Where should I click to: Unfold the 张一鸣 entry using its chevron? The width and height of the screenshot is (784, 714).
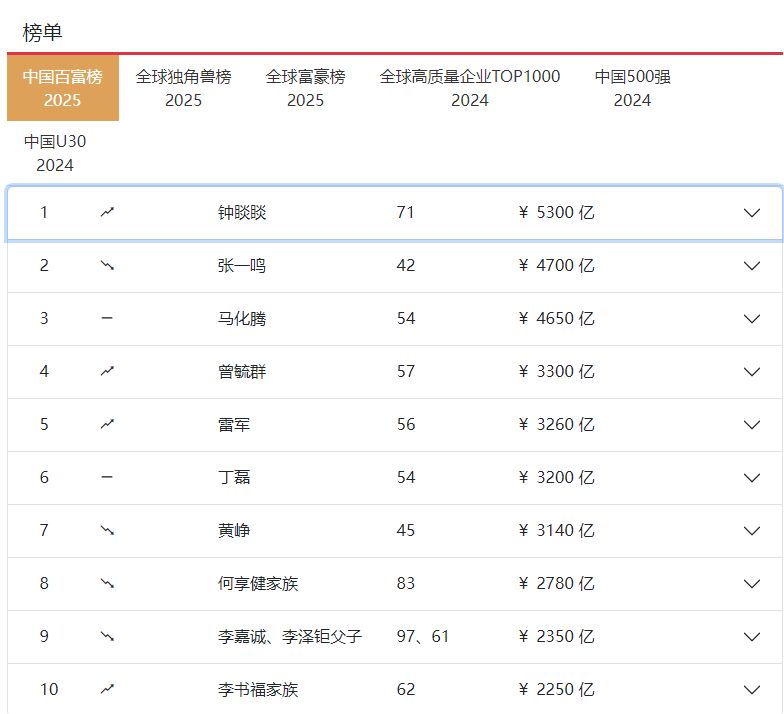pos(752,265)
